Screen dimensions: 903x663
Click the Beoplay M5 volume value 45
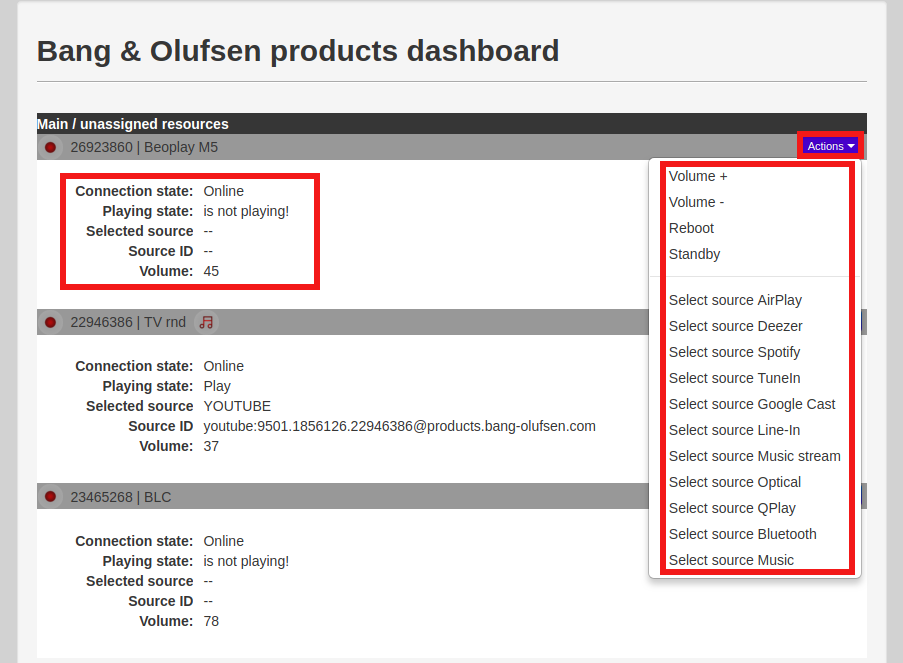pyautogui.click(x=211, y=271)
